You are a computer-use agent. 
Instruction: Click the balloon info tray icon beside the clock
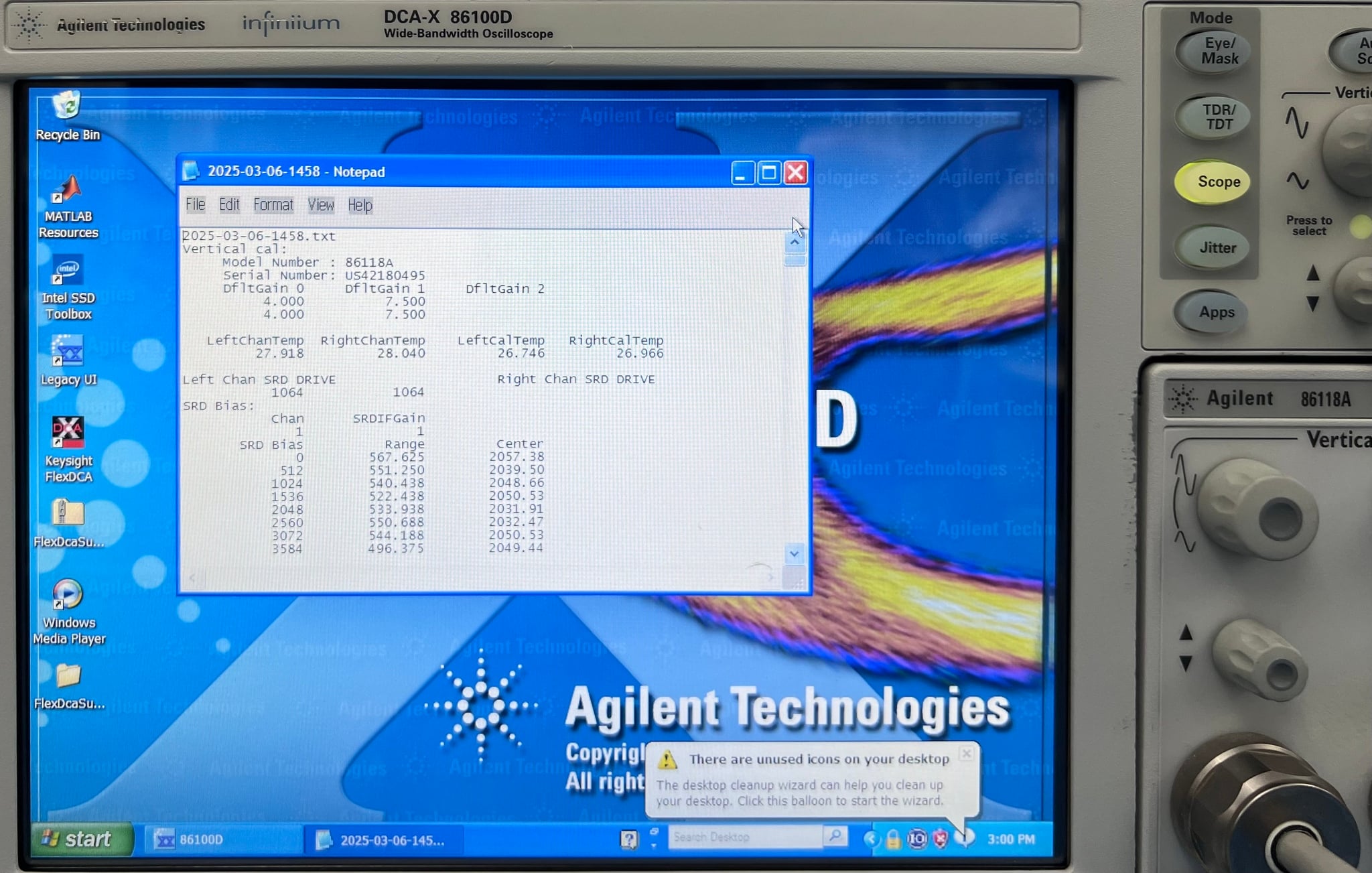point(965,837)
